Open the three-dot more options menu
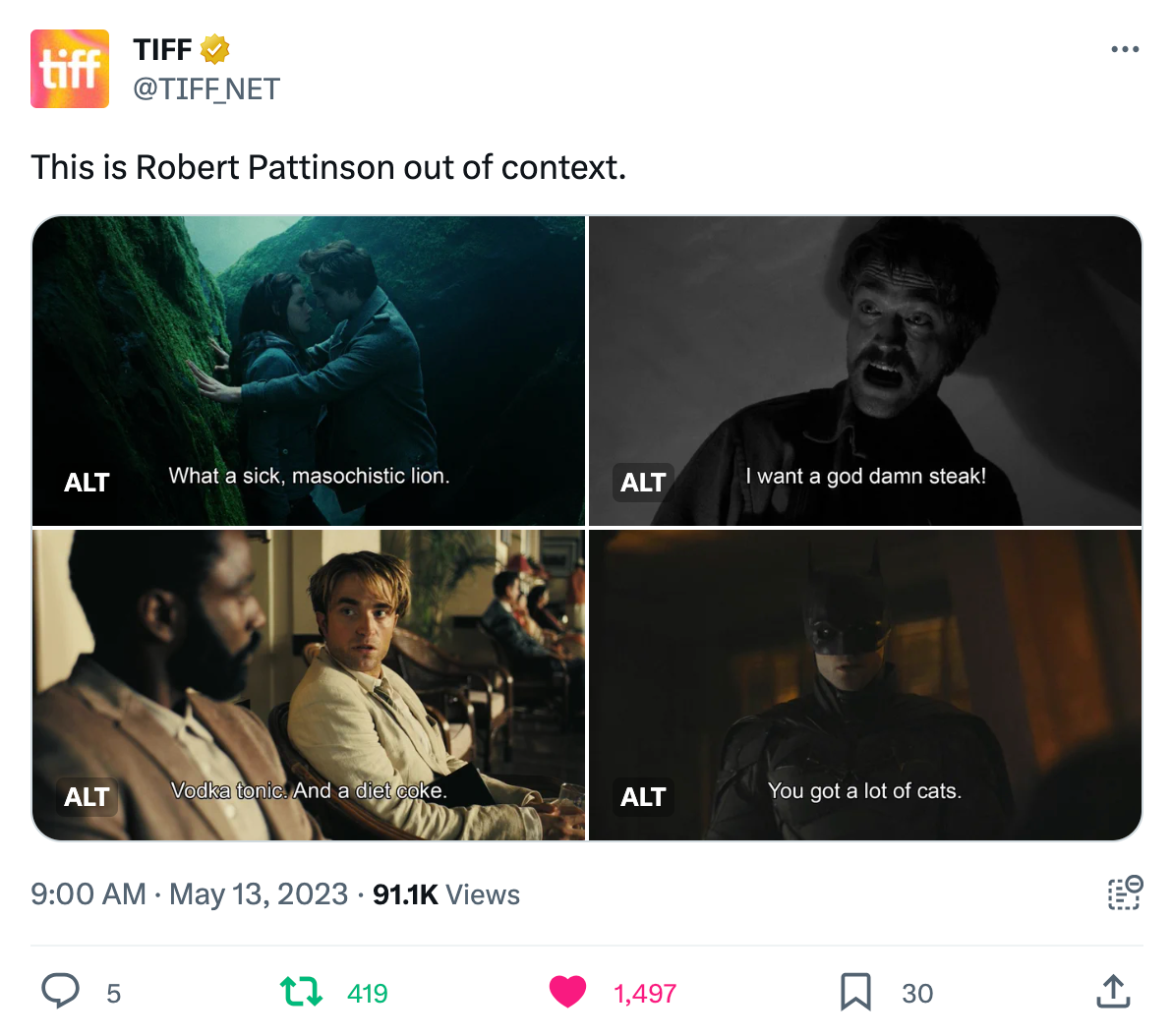This screenshot has height=1036, width=1172. (x=1124, y=49)
